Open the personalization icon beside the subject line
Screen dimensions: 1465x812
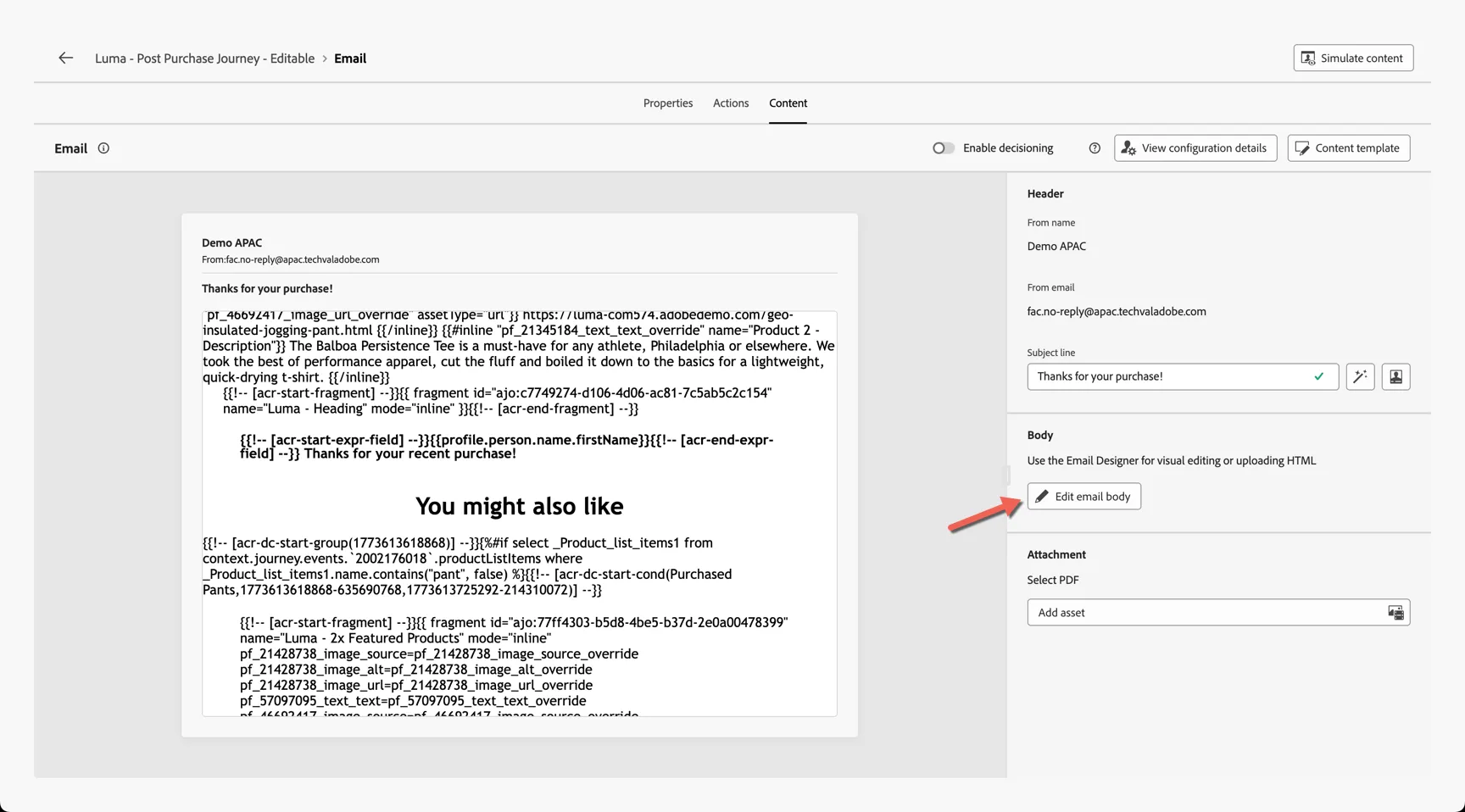click(x=1395, y=376)
